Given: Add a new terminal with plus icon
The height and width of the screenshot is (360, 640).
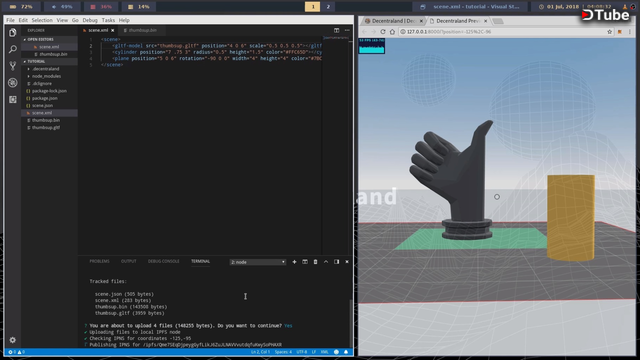Looking at the screenshot, I should [x=294, y=262].
